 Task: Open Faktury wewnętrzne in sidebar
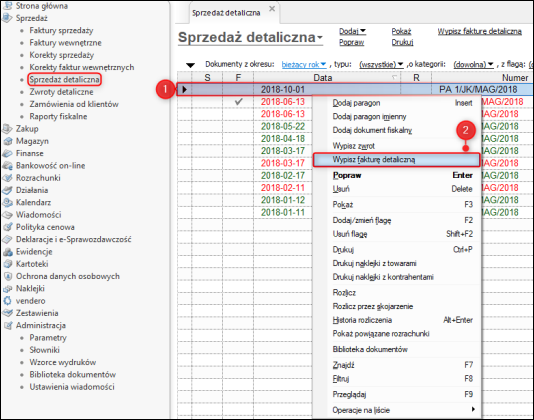click(65, 43)
